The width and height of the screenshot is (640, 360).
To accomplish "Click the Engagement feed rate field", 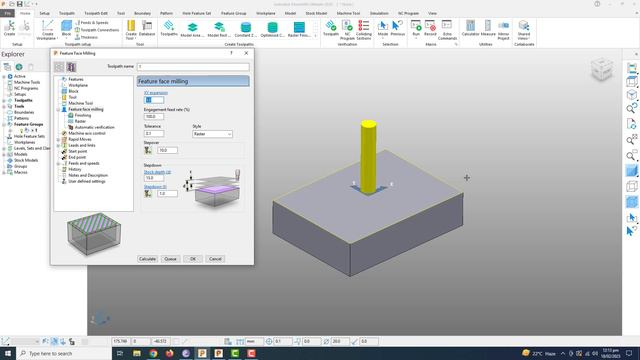I will pyautogui.click(x=154, y=116).
